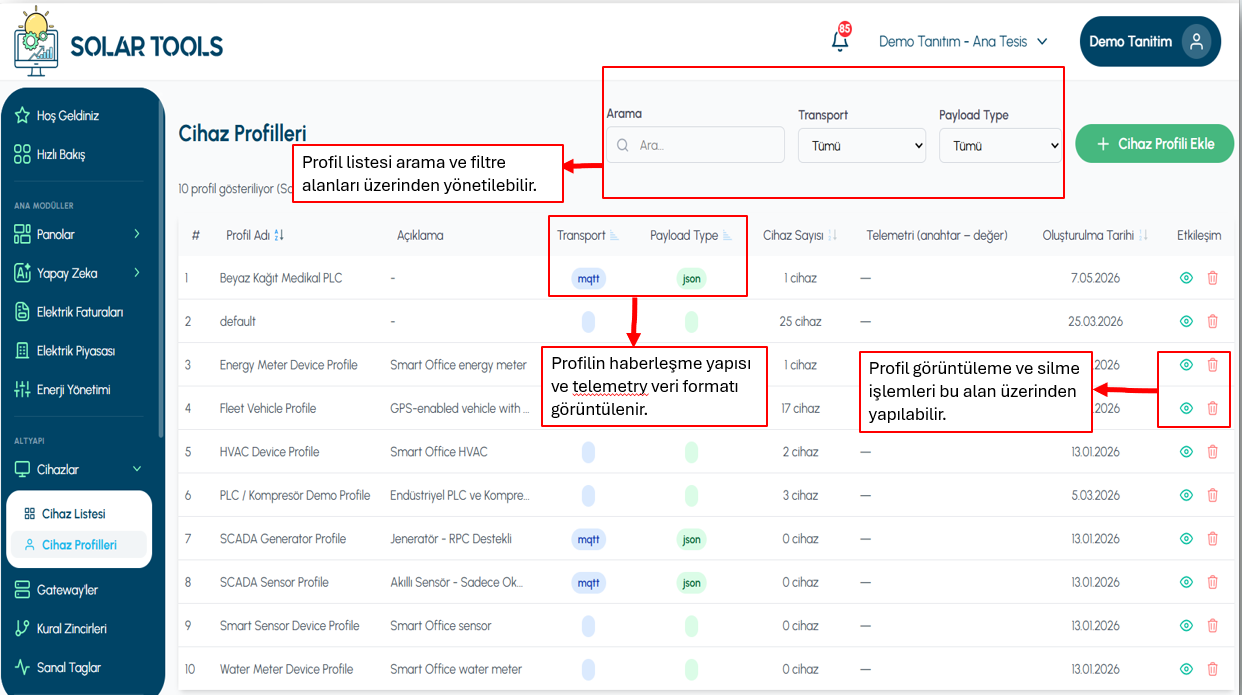Image resolution: width=1242 pixels, height=695 pixels.
Task: Click the Cihaz Profili Ekle button
Action: point(1155,144)
